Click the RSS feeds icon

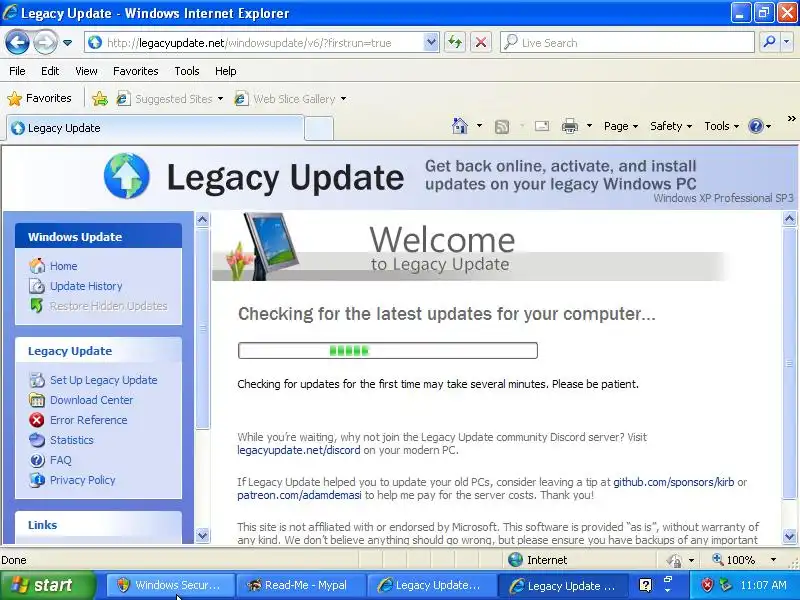point(502,126)
